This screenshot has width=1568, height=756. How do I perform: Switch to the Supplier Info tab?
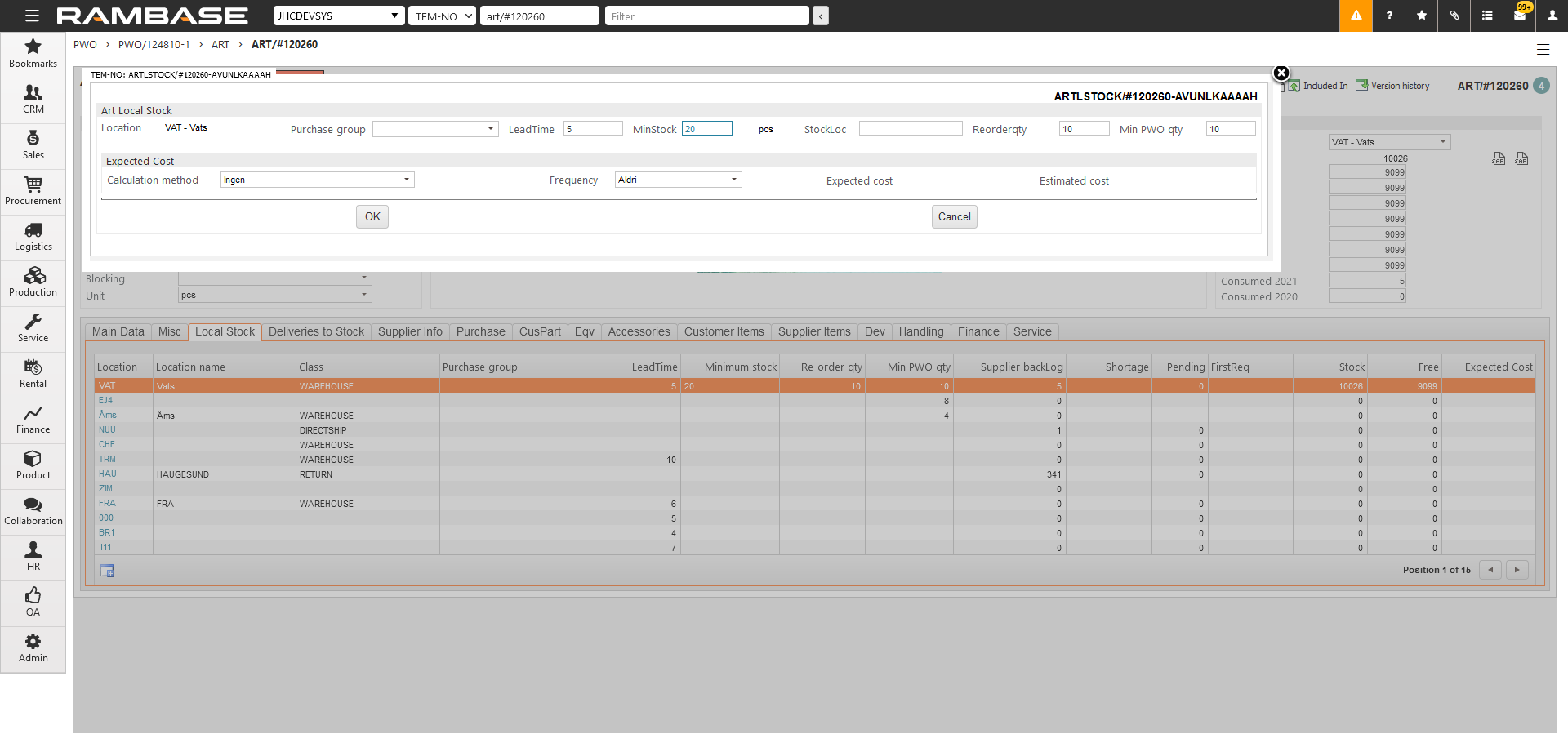(x=410, y=331)
